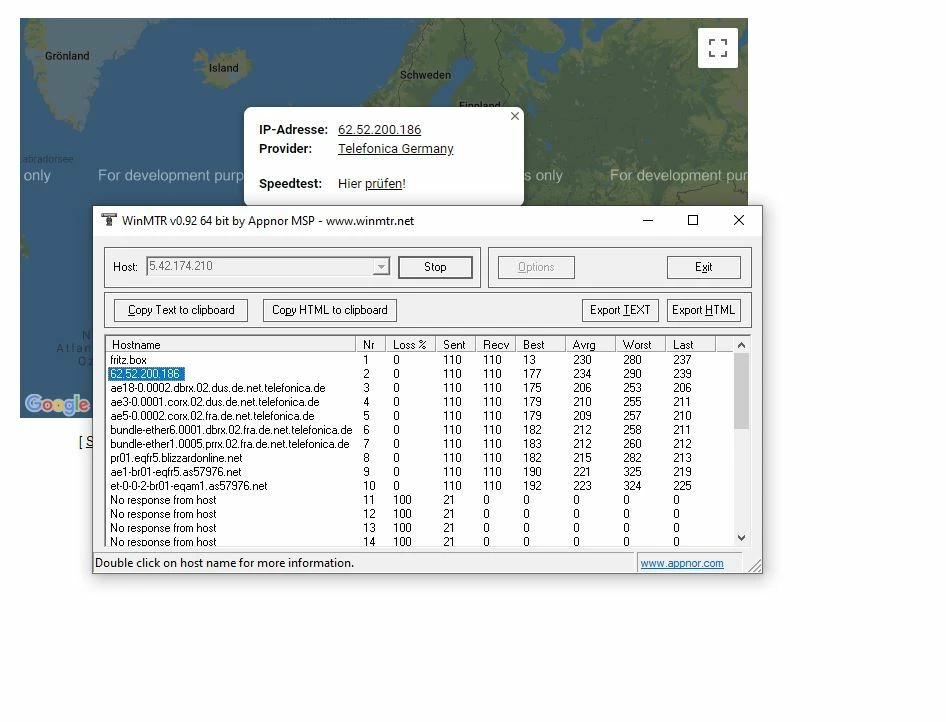This screenshot has width=946, height=722.
Task: Click the Sent column header
Action: (x=456, y=344)
